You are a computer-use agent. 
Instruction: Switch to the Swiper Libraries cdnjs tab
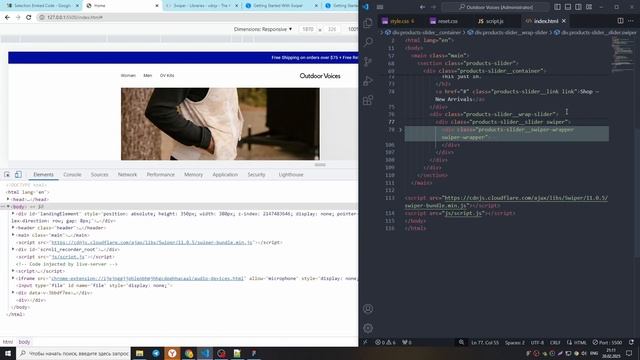point(202,6)
